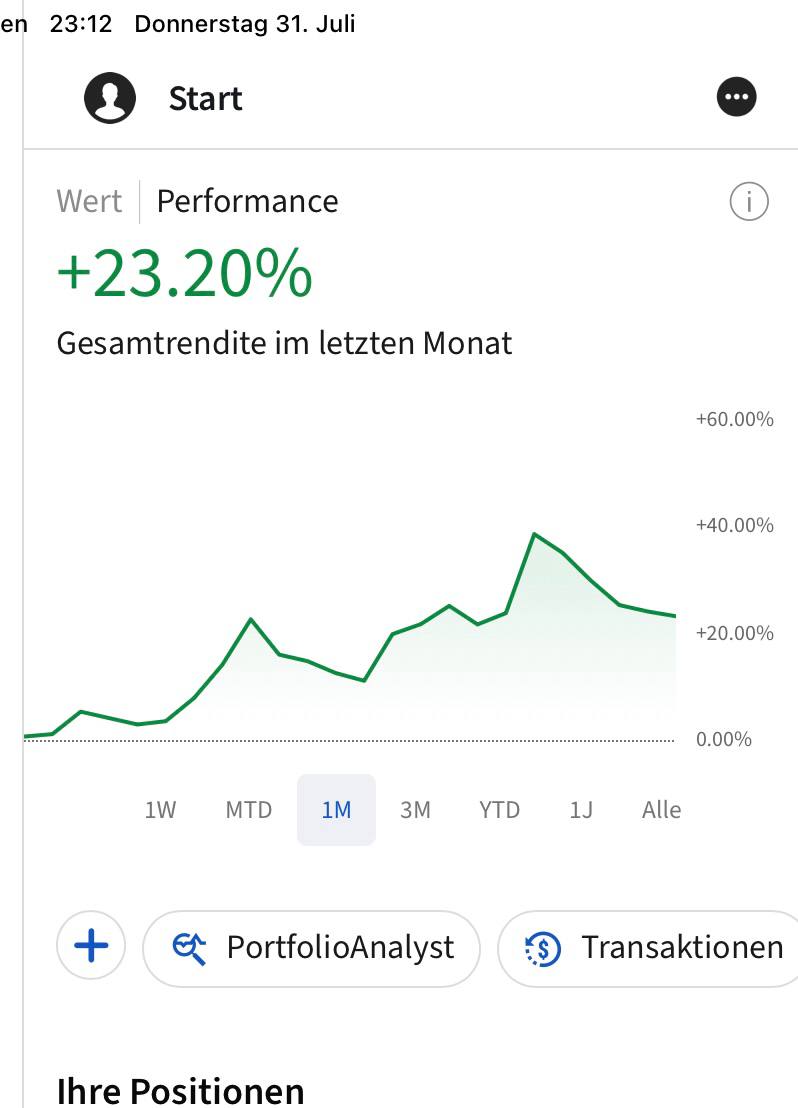
Task: Select the 1M time range
Action: pos(336,810)
